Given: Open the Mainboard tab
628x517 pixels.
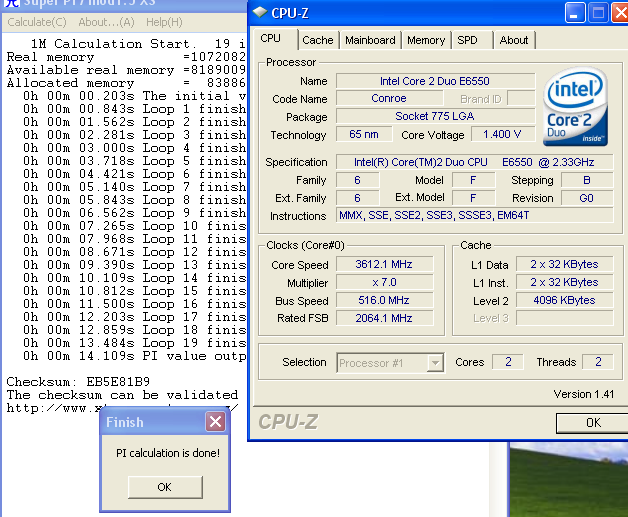Looking at the screenshot, I should [370, 40].
